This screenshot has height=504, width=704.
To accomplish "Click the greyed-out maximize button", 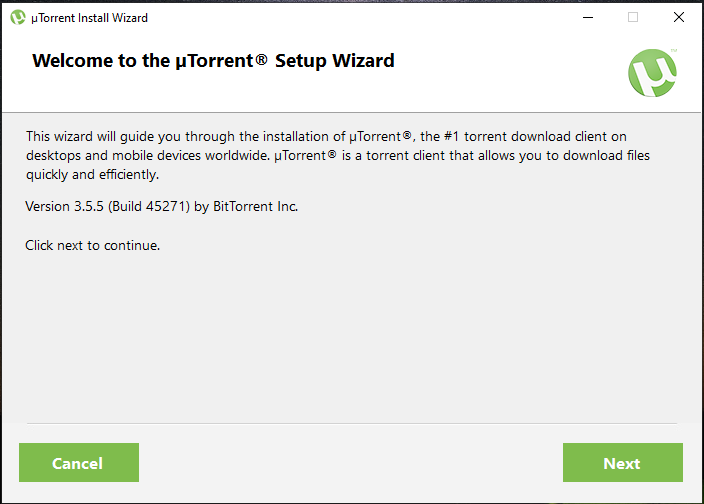I will click(633, 17).
